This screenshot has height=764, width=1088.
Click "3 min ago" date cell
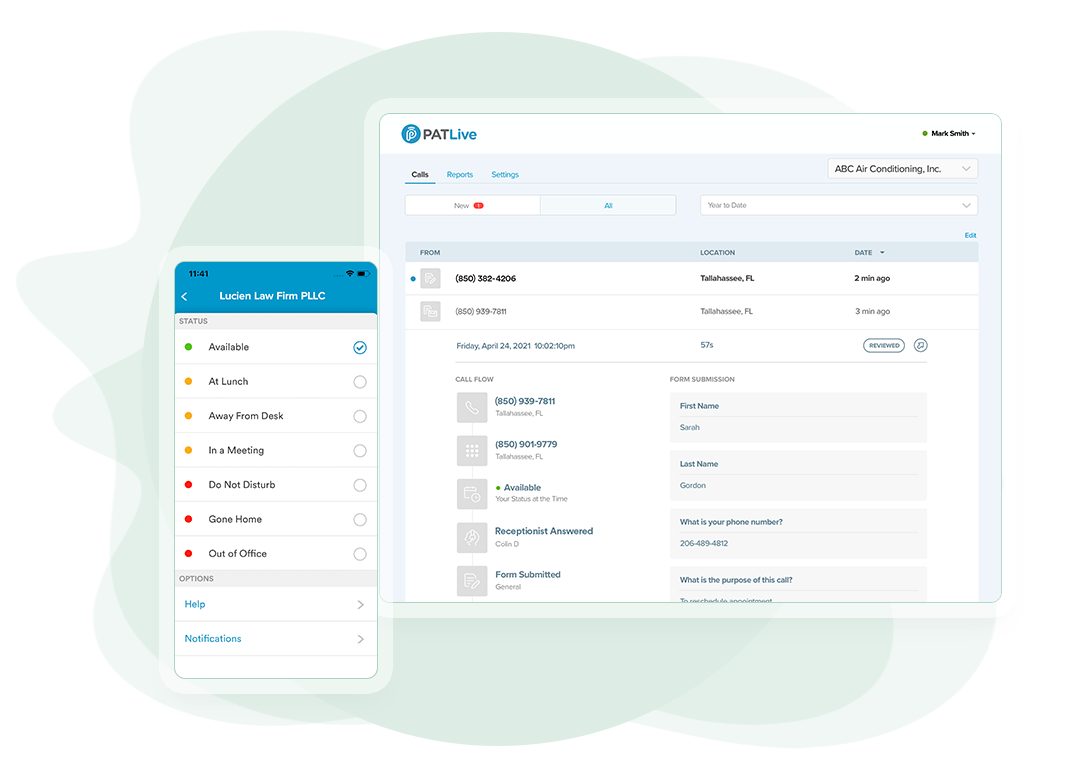point(872,312)
